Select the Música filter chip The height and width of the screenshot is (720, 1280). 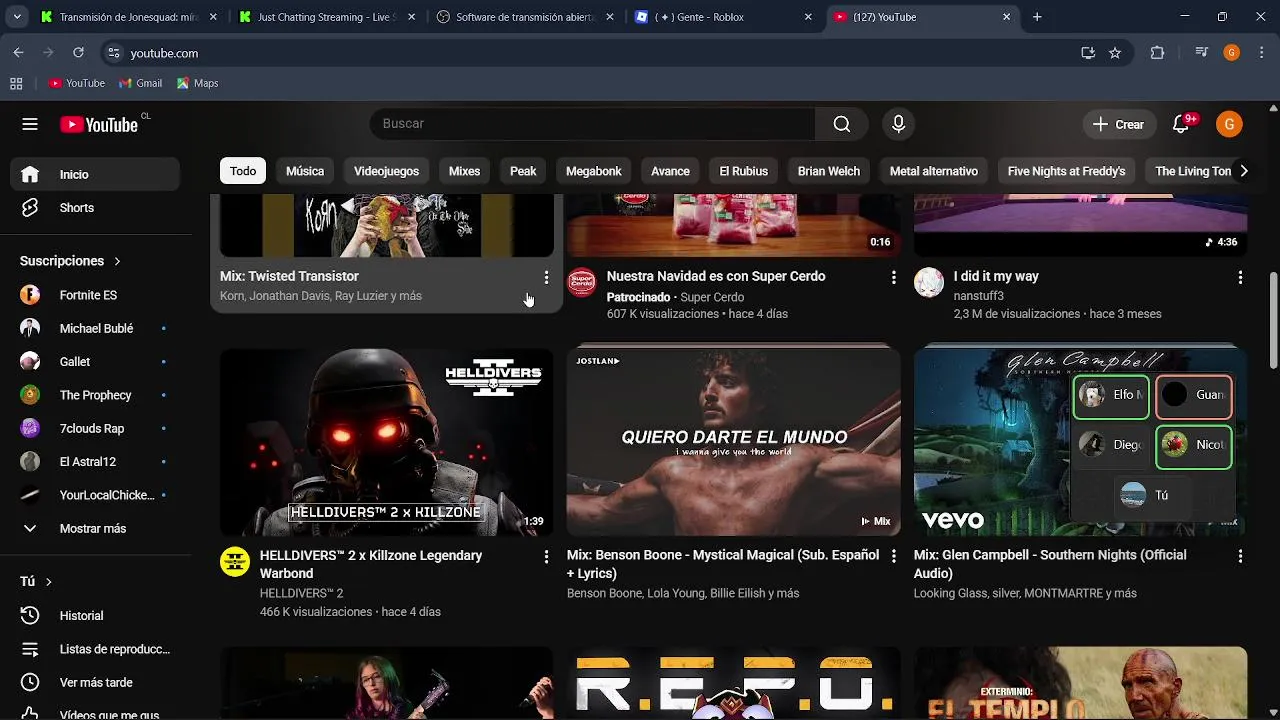[305, 171]
